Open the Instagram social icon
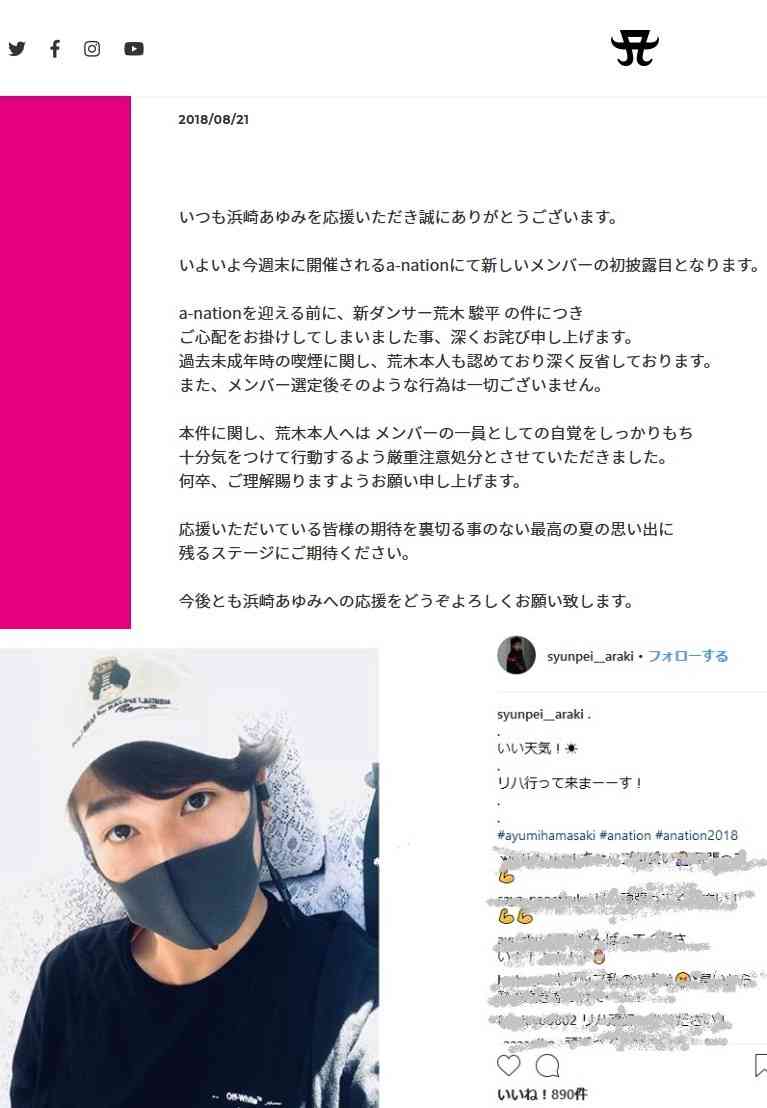767x1108 pixels. pyautogui.click(x=92, y=49)
